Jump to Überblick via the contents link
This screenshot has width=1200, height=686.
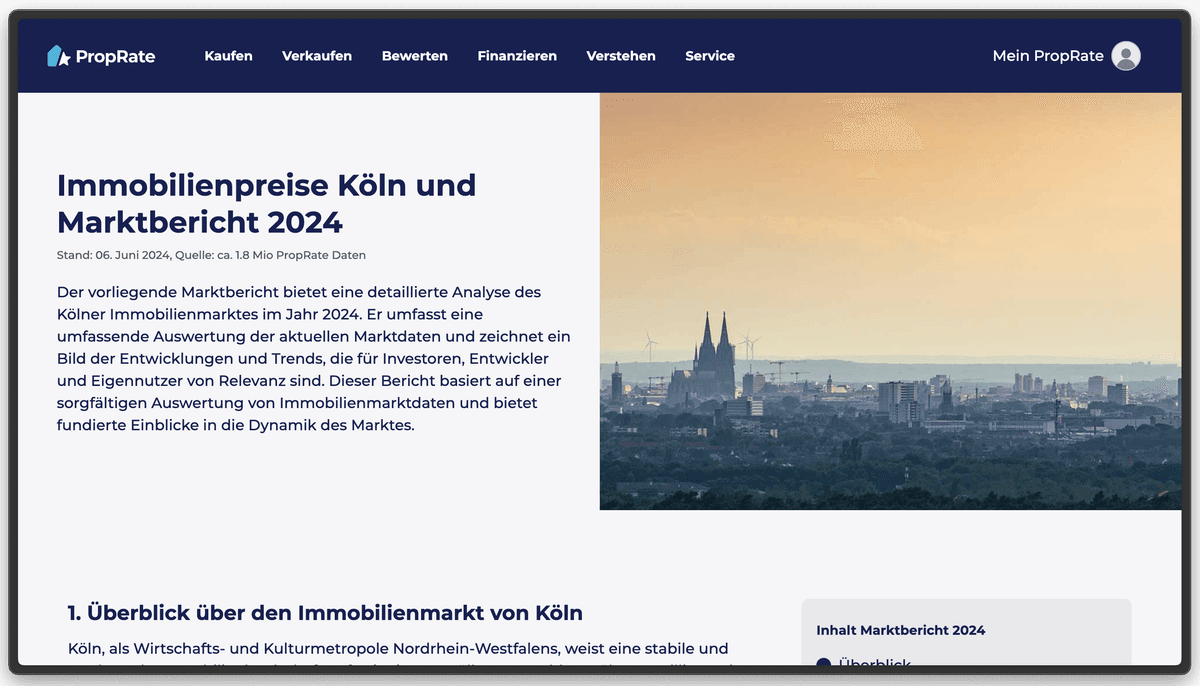pyautogui.click(x=875, y=662)
